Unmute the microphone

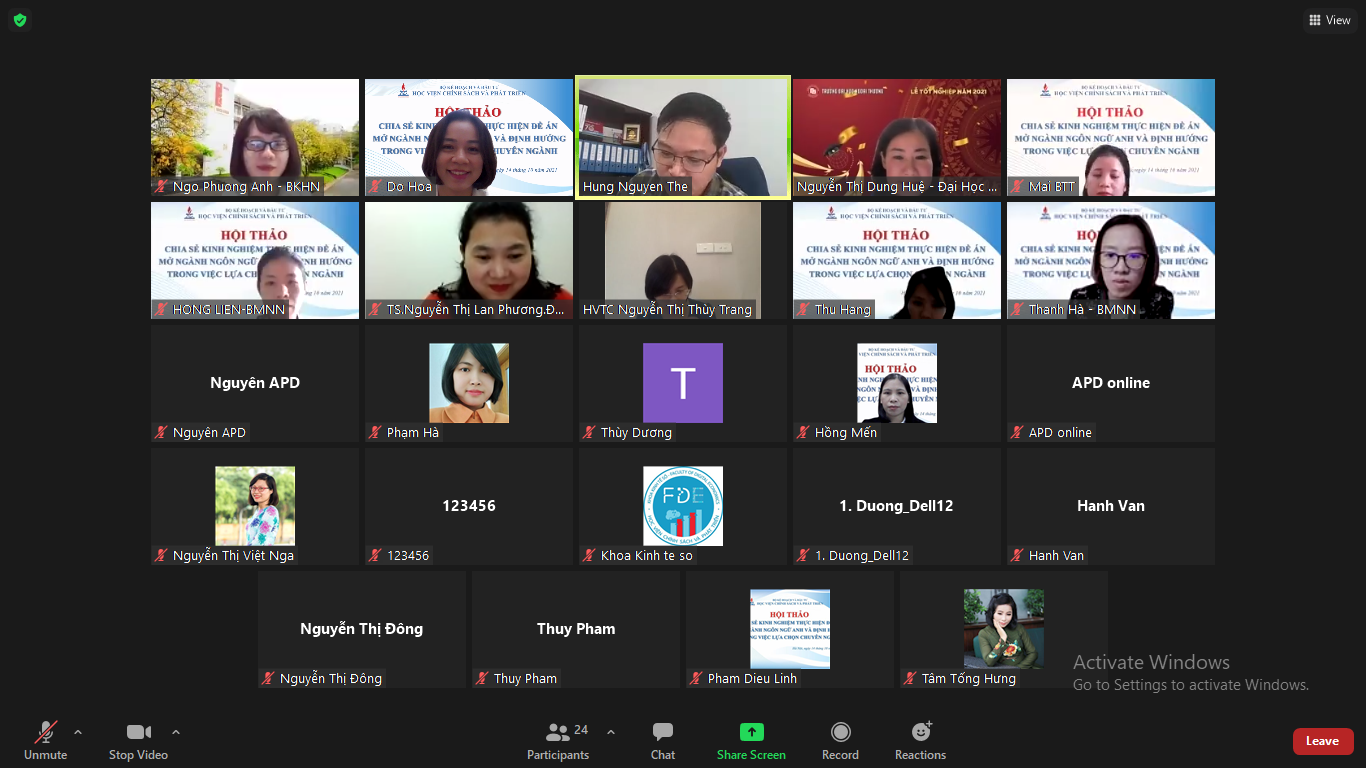46,740
